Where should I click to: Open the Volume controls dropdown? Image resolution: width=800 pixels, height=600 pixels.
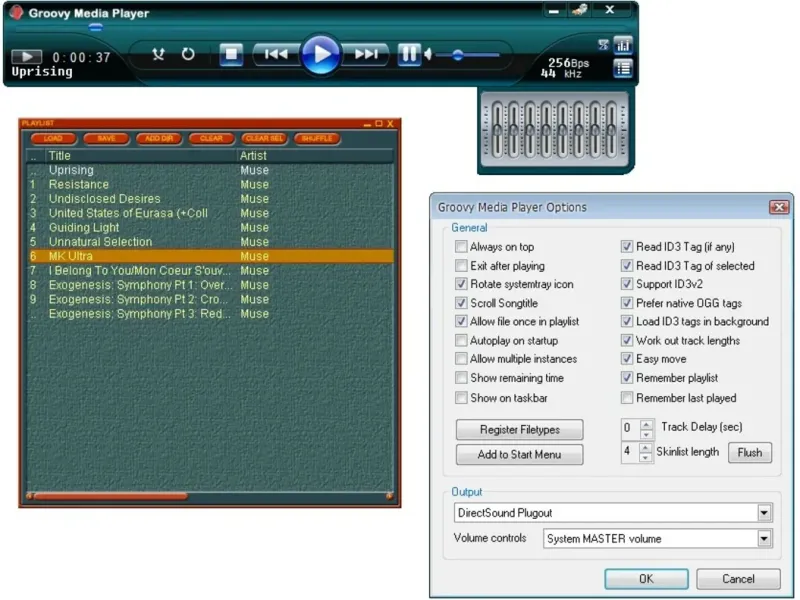click(x=764, y=539)
